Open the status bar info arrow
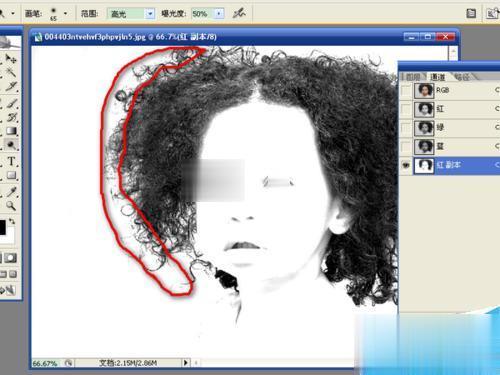This screenshot has width=500, height=375. pyautogui.click(x=186, y=363)
